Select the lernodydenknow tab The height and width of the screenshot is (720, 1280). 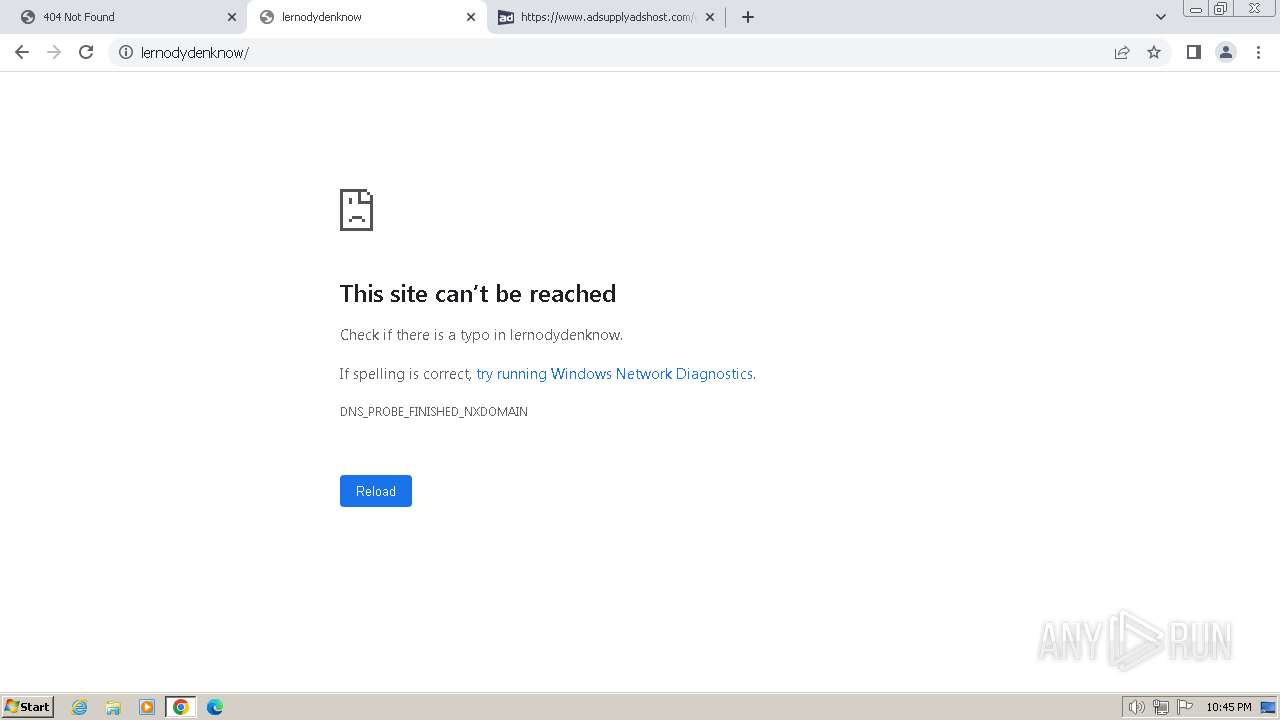(x=365, y=17)
